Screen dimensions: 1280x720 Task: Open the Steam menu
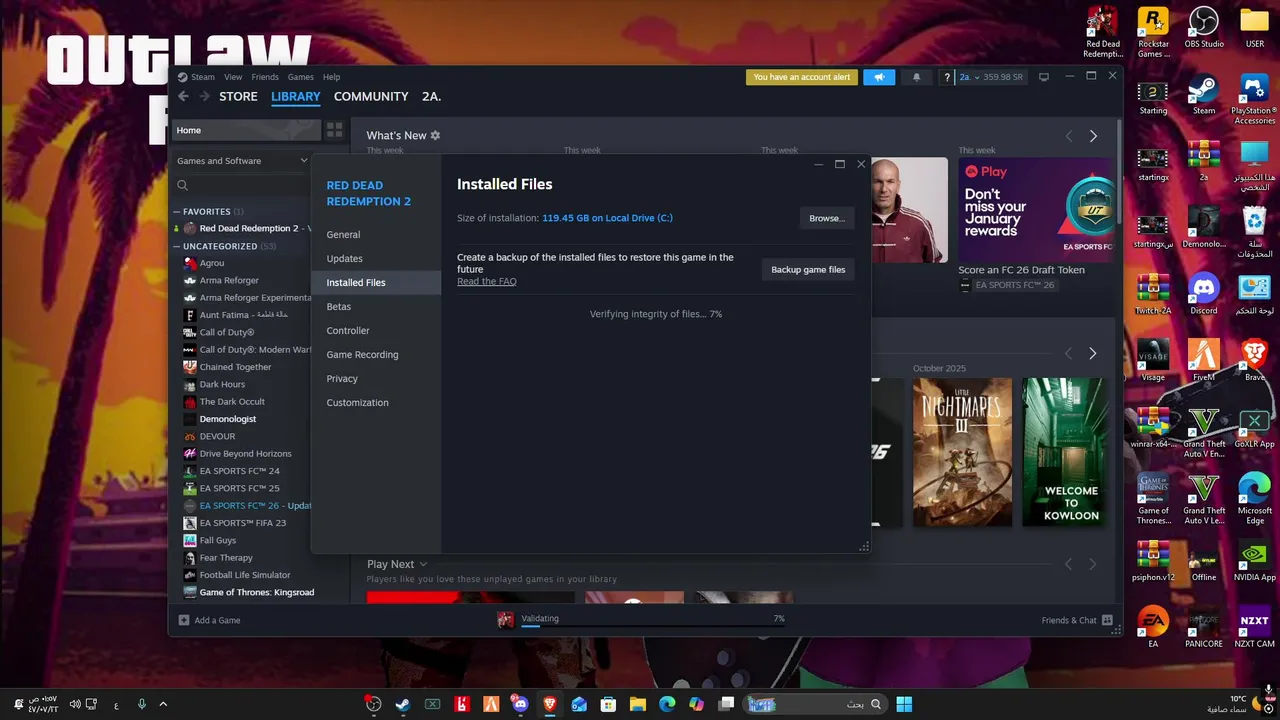click(202, 77)
